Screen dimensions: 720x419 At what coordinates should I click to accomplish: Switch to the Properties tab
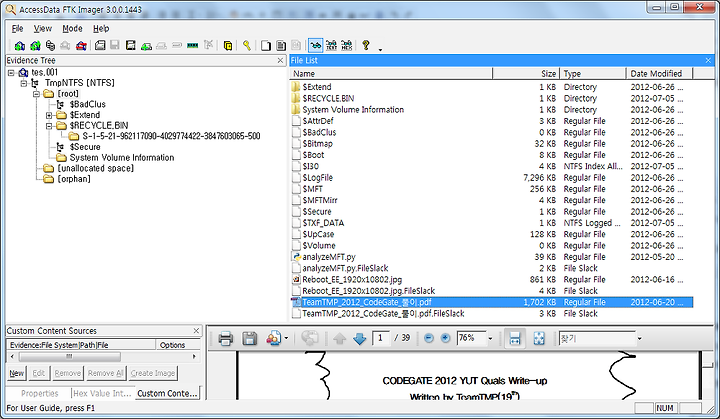click(x=39, y=393)
